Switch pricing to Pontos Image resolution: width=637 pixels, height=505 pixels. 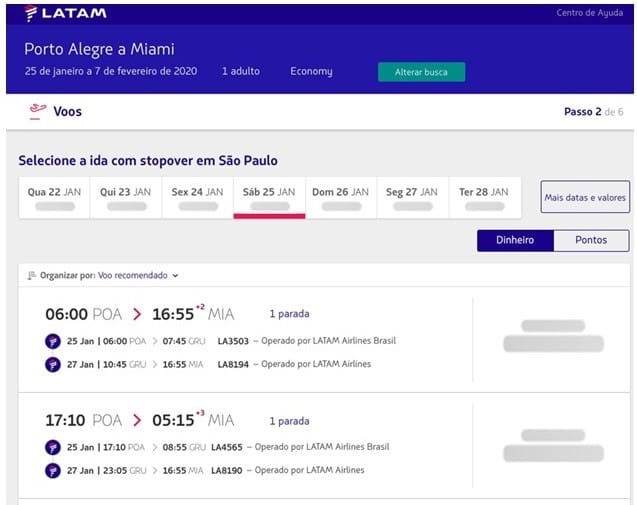[591, 240]
